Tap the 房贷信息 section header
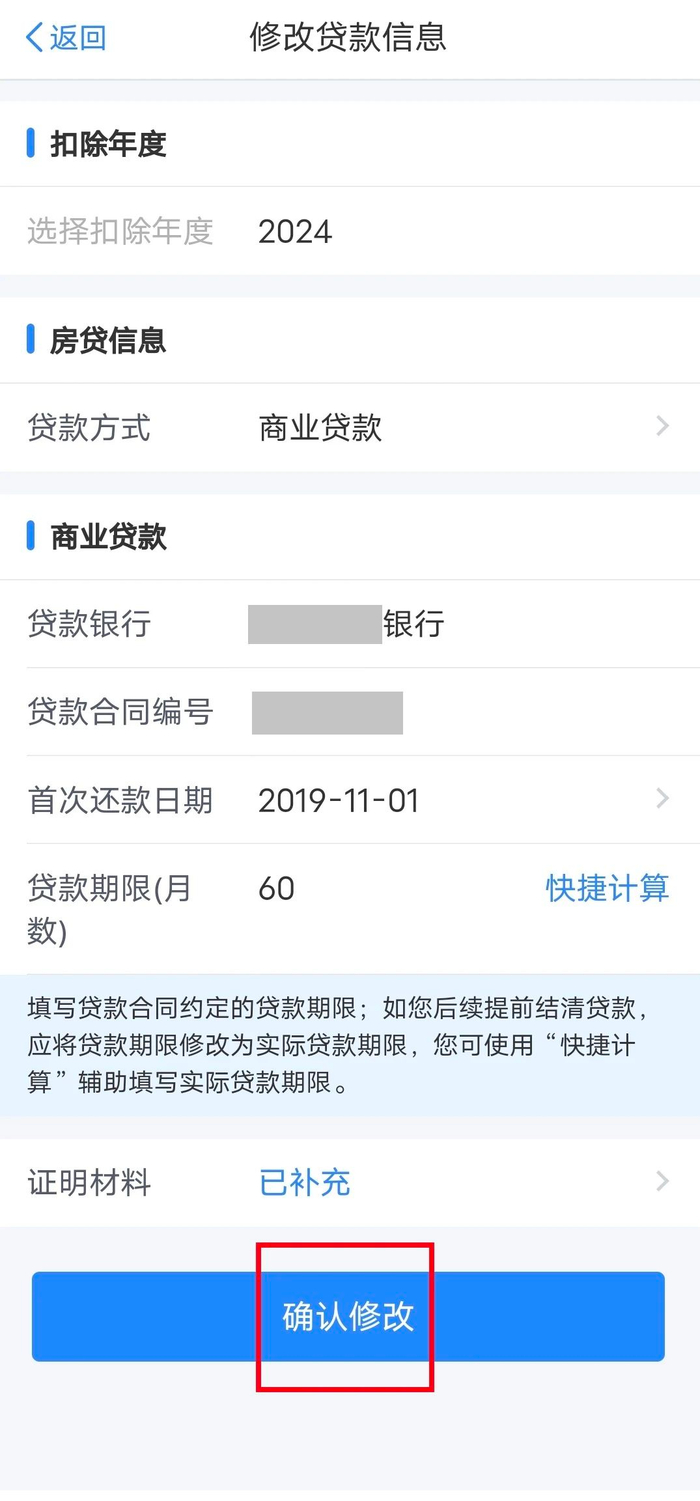700x1501 pixels. (x=108, y=341)
